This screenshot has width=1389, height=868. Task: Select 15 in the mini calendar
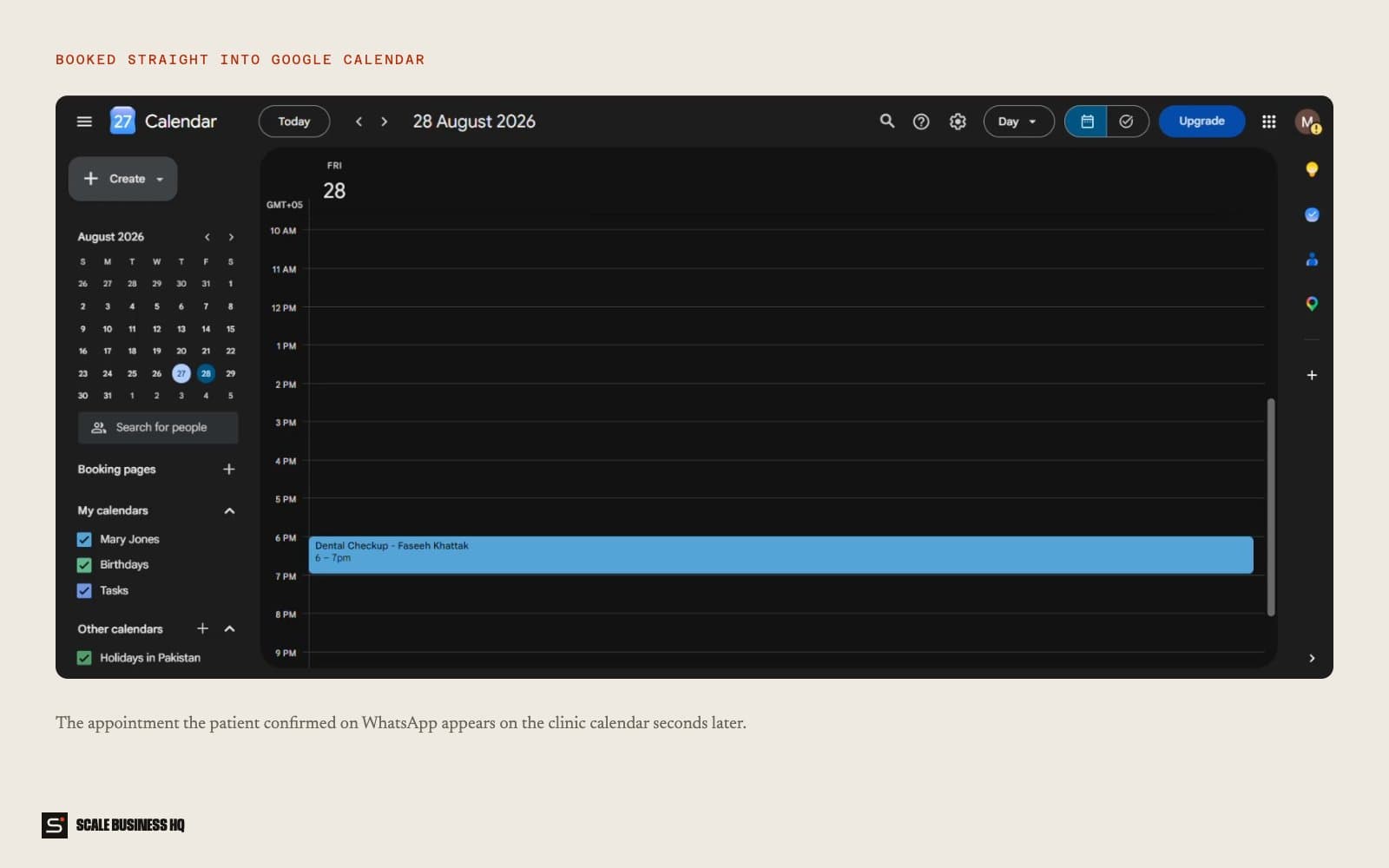(x=230, y=329)
